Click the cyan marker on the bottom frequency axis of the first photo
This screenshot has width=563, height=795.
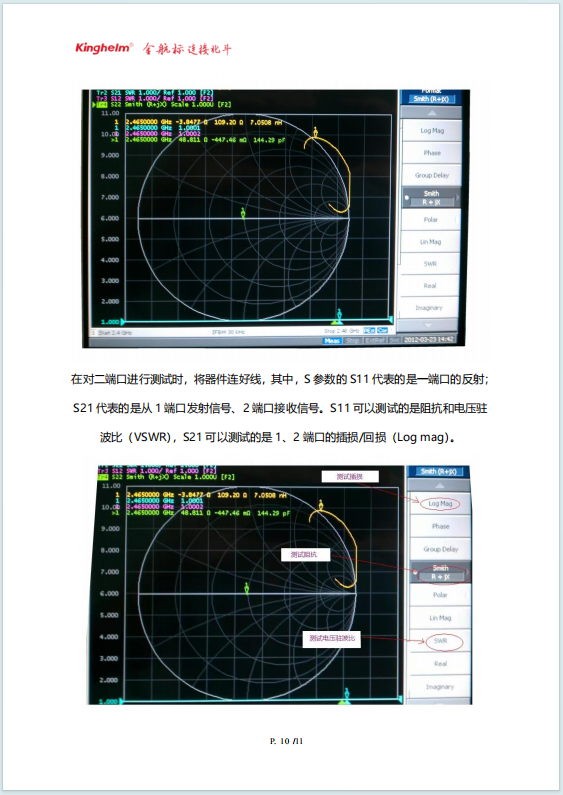pos(339,315)
